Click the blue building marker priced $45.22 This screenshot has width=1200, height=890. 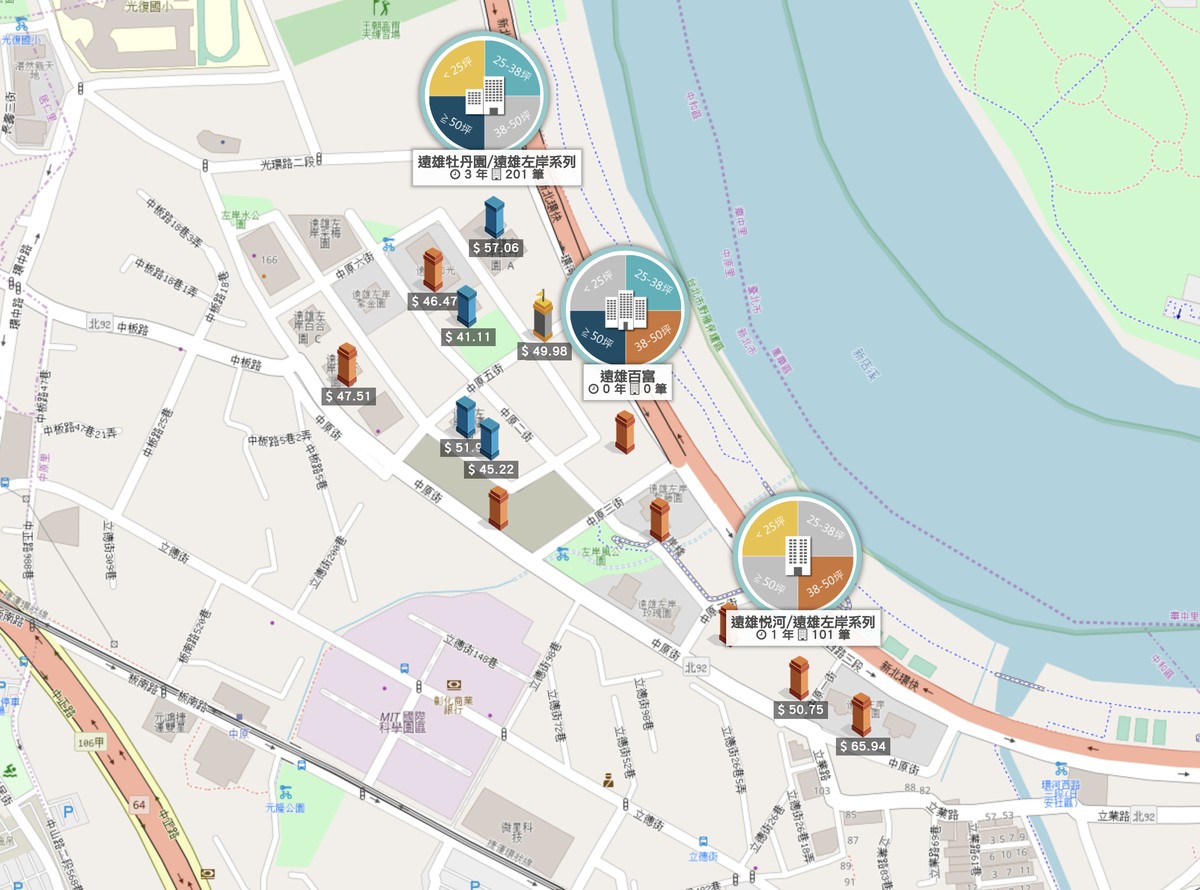coord(489,439)
